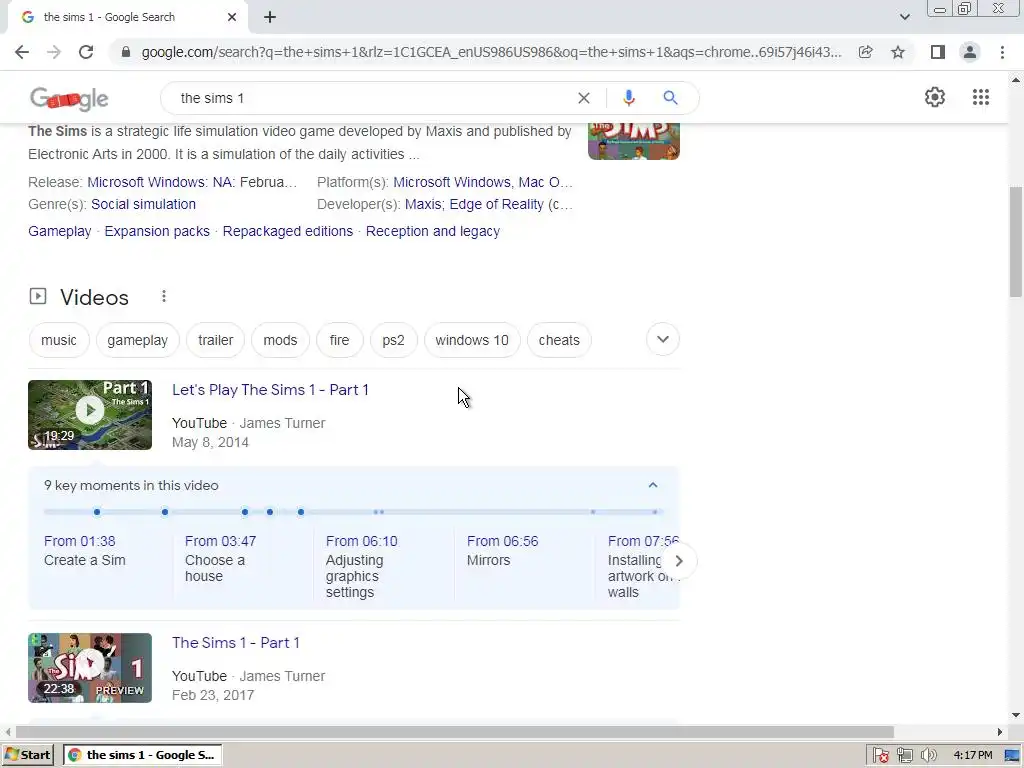Screen dimensions: 1024x768
Task: Open The Sims cover image thumbnail
Action: click(x=633, y=140)
